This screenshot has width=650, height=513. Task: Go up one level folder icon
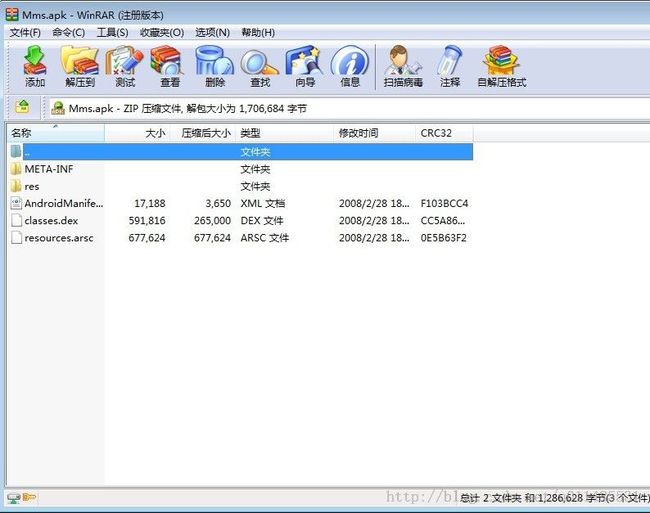23,107
